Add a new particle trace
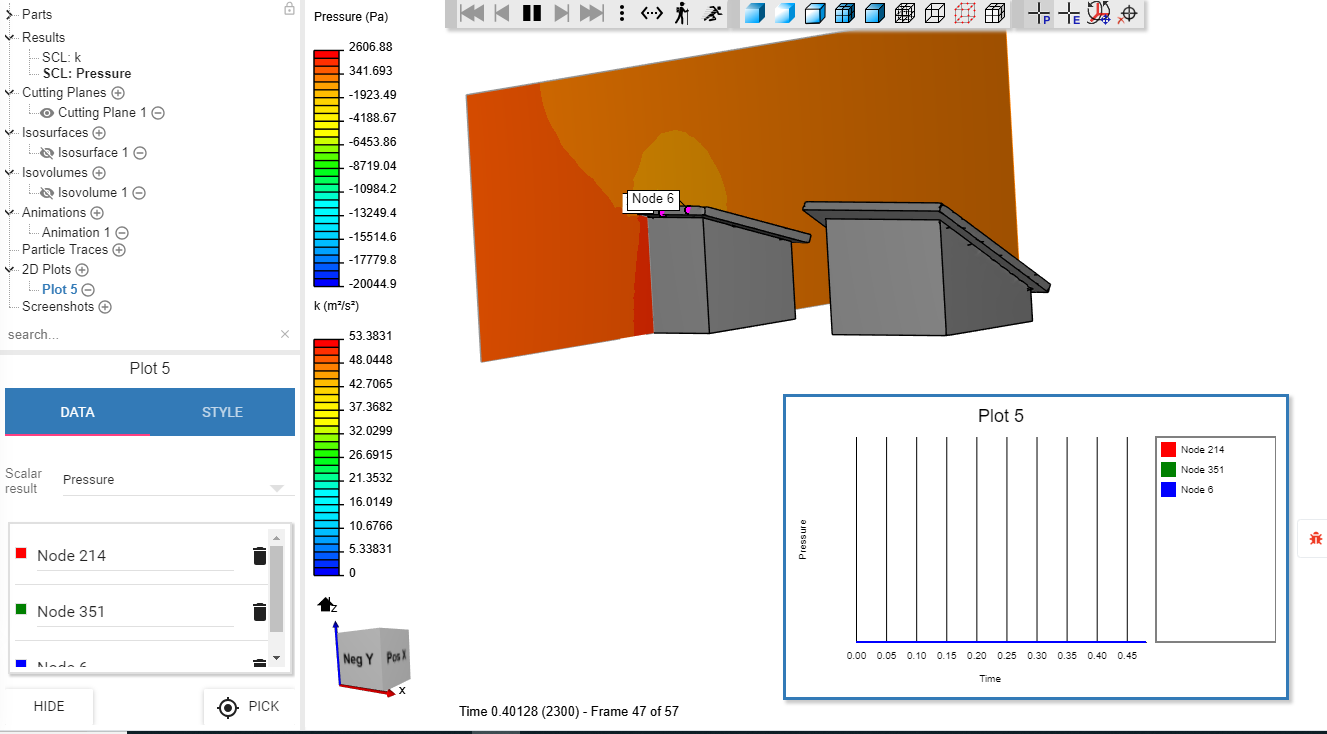Image resolution: width=1327 pixels, height=734 pixels. pyautogui.click(x=119, y=250)
